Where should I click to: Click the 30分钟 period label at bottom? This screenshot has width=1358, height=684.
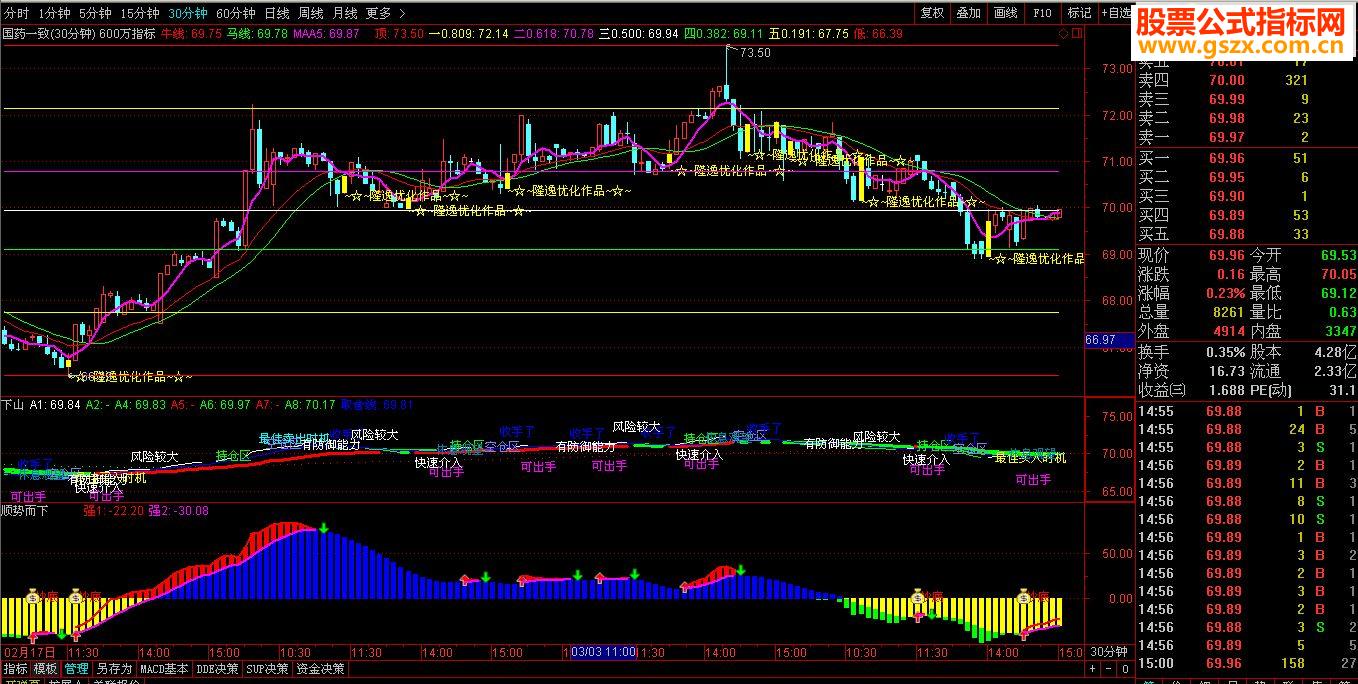point(1108,652)
